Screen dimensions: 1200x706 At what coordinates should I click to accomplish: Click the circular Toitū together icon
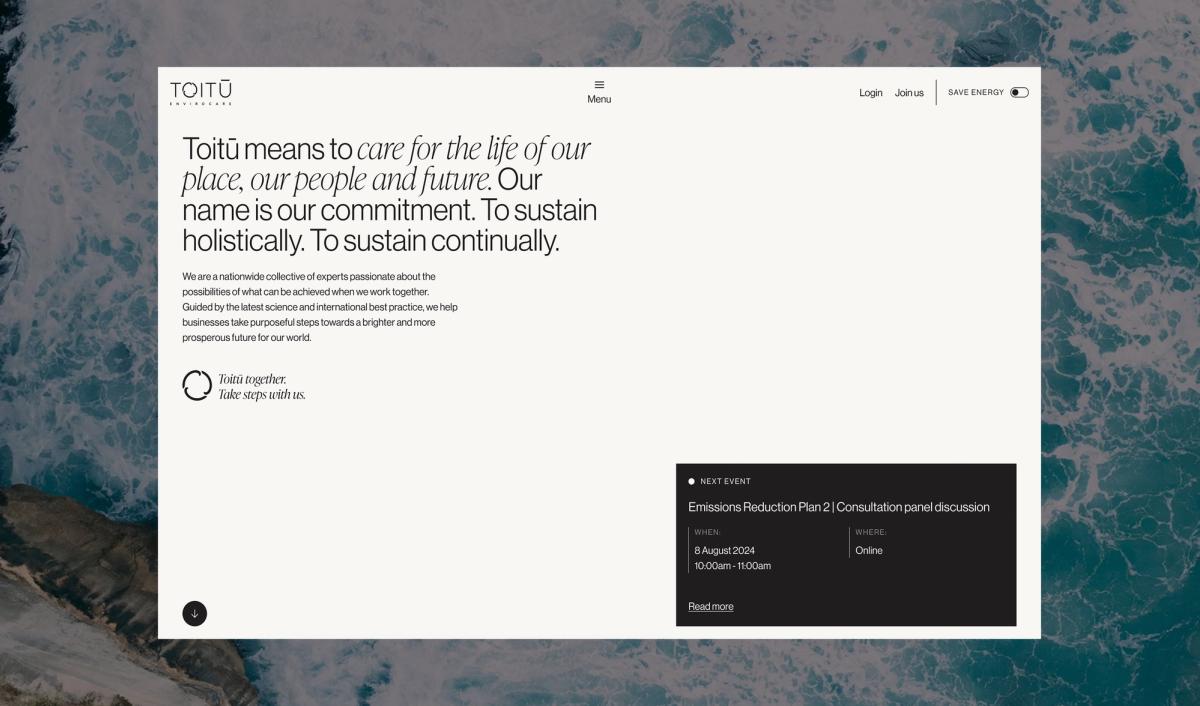coord(197,386)
